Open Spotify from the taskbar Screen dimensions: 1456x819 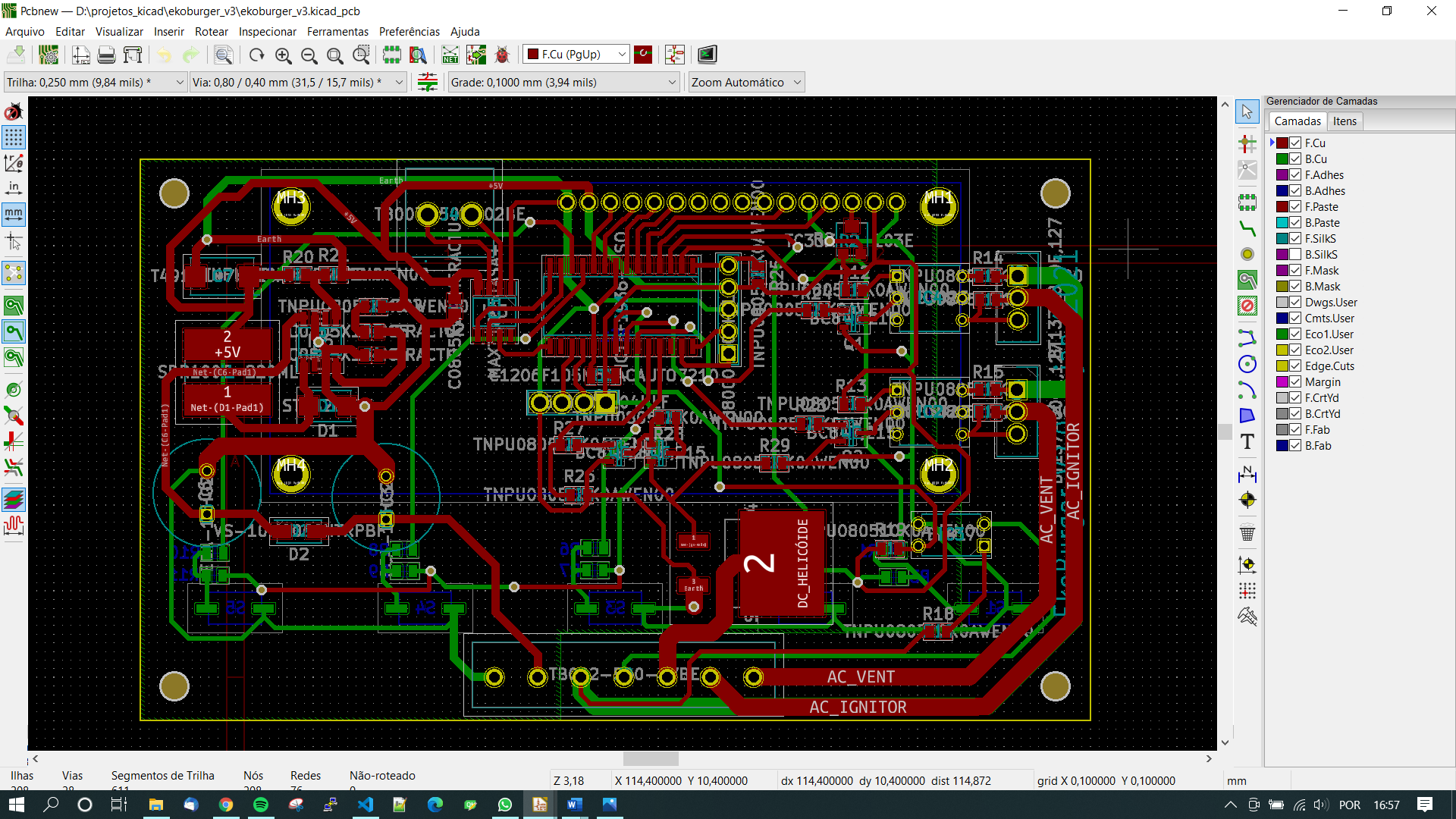[260, 805]
